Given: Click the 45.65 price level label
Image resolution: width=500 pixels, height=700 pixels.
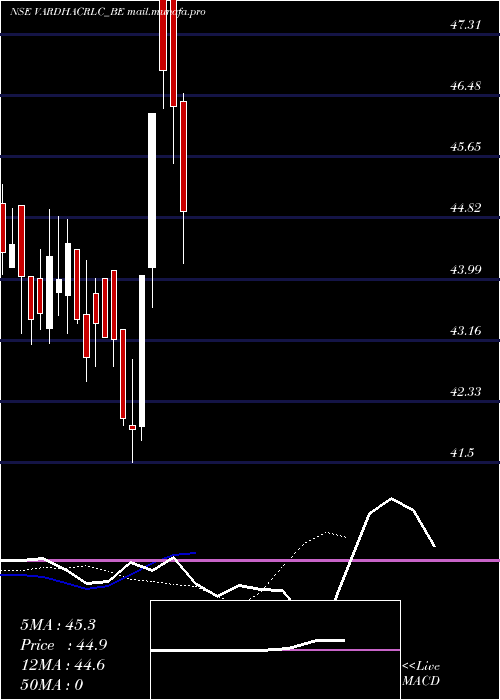Looking at the screenshot, I should [x=466, y=147].
